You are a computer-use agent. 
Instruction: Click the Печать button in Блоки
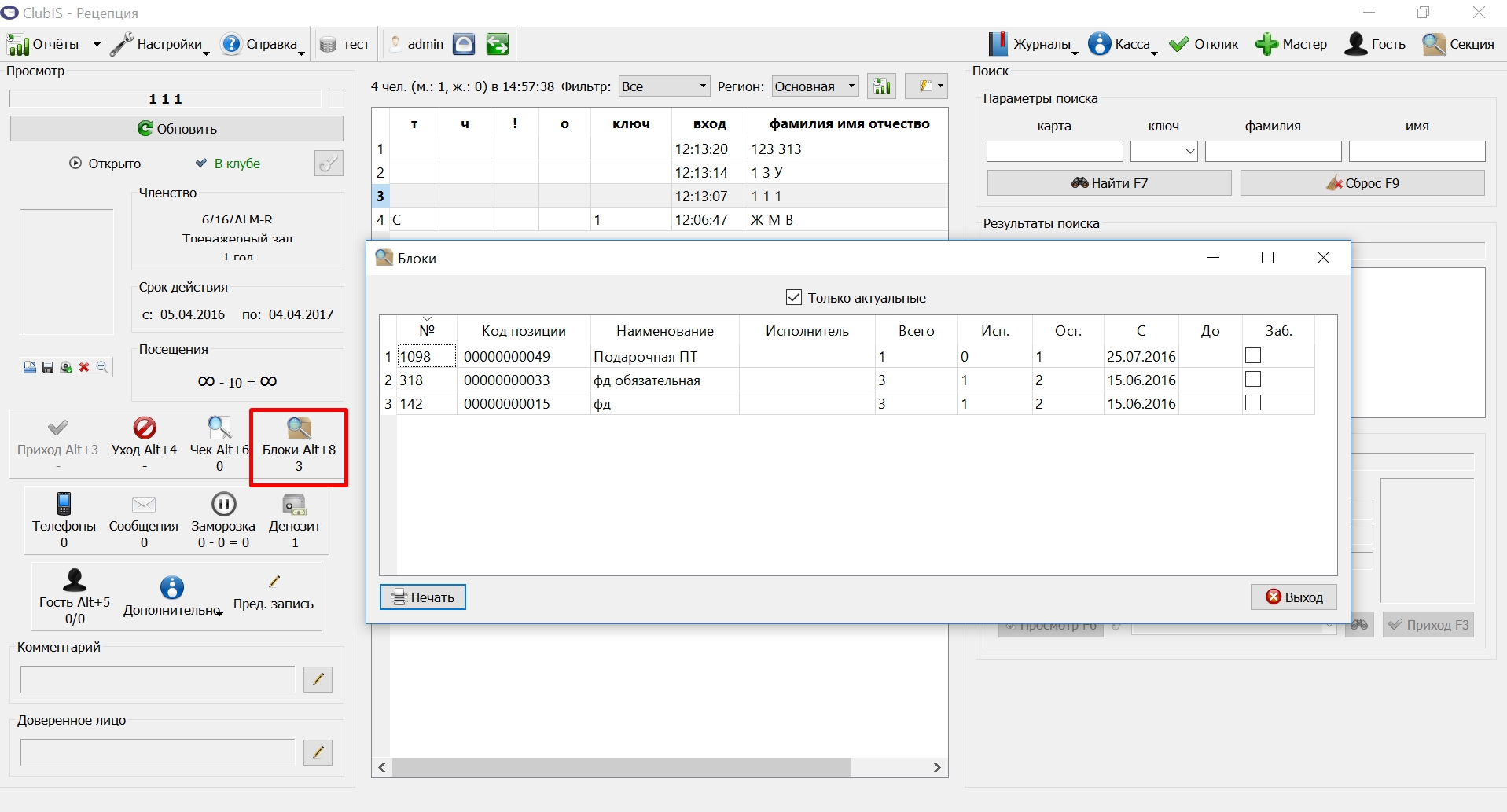point(423,597)
